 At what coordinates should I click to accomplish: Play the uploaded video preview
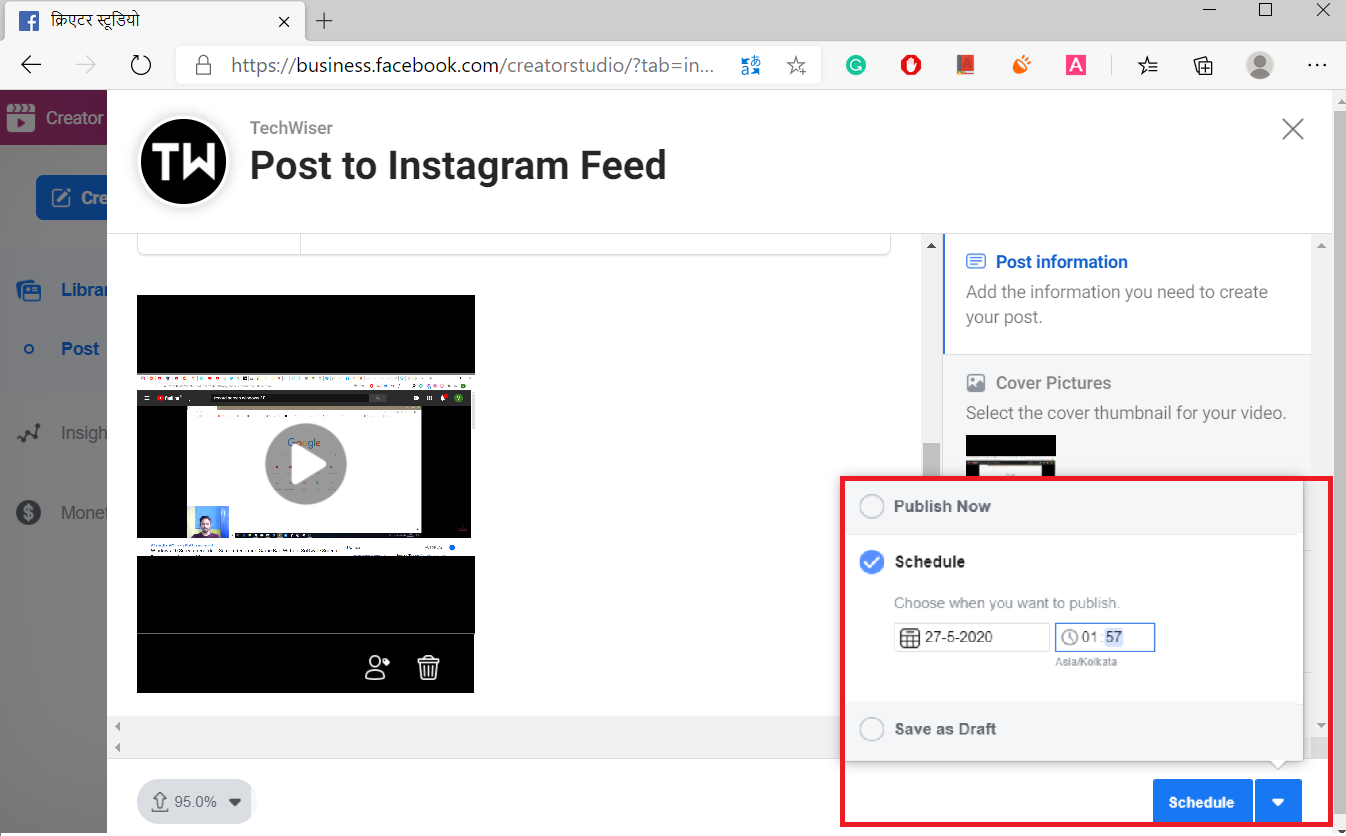pos(305,464)
